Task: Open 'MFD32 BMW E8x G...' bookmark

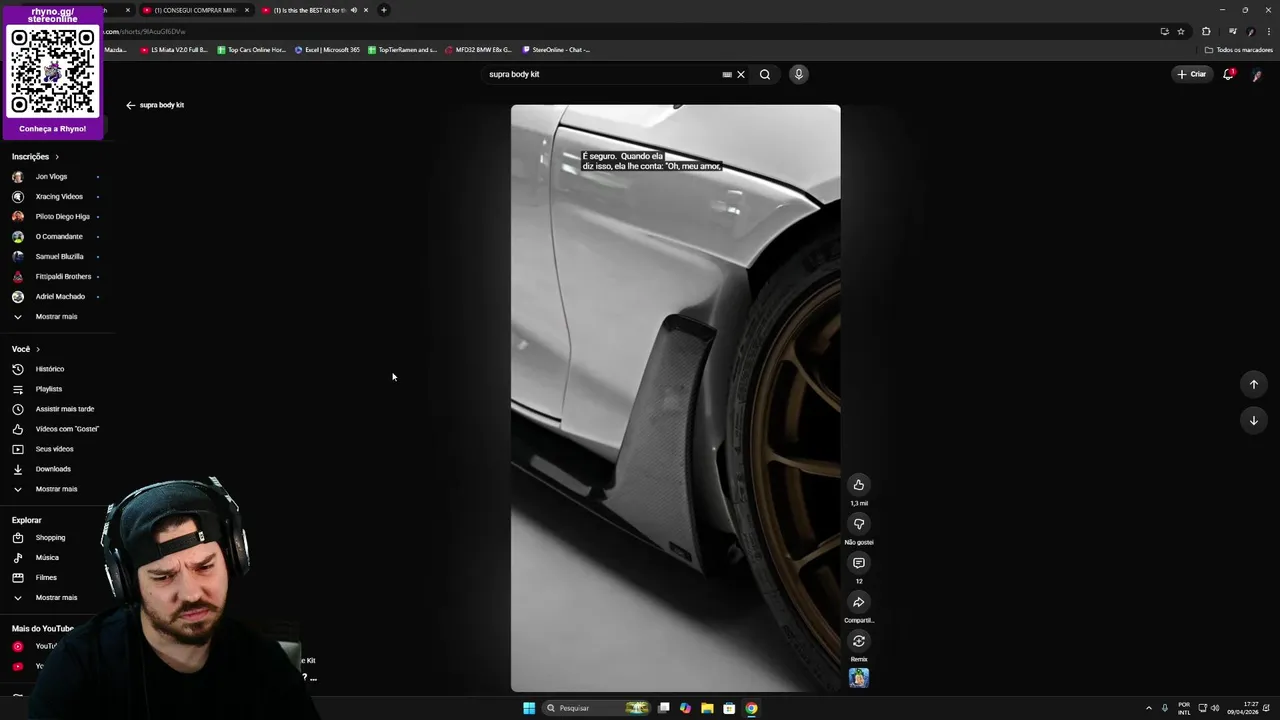Action: point(478,50)
